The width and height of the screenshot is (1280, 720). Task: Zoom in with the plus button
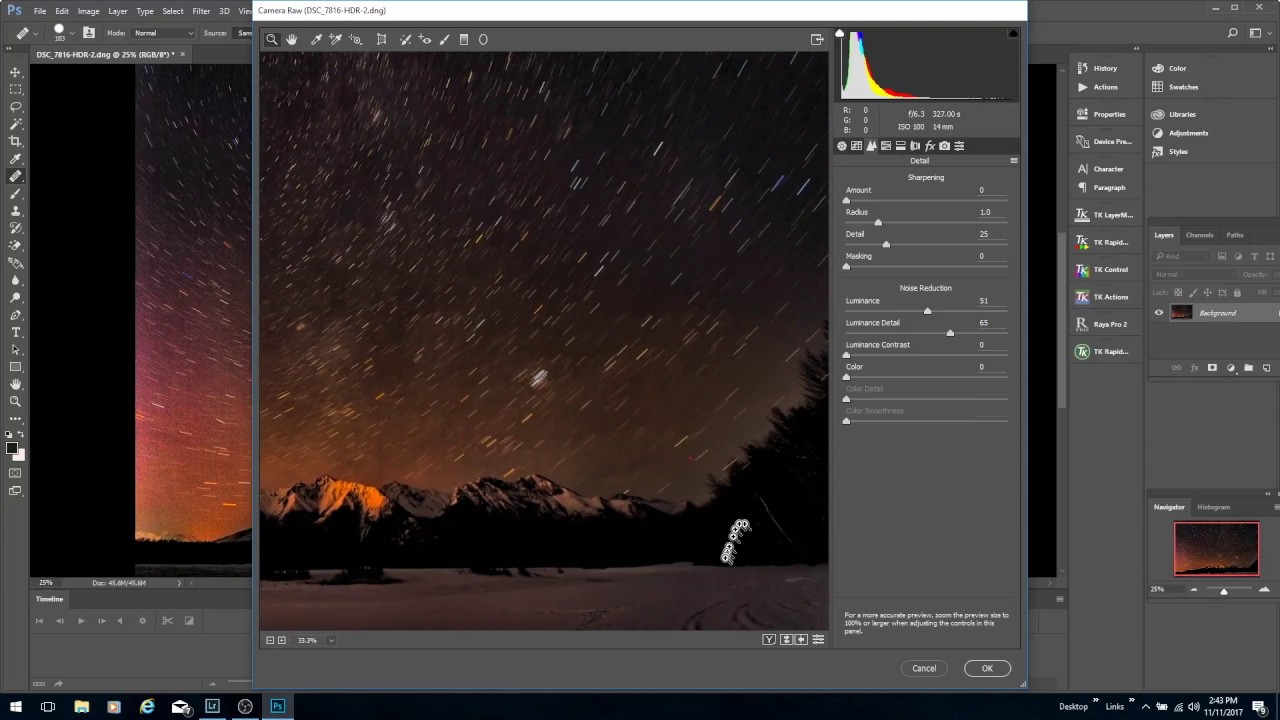coord(281,640)
